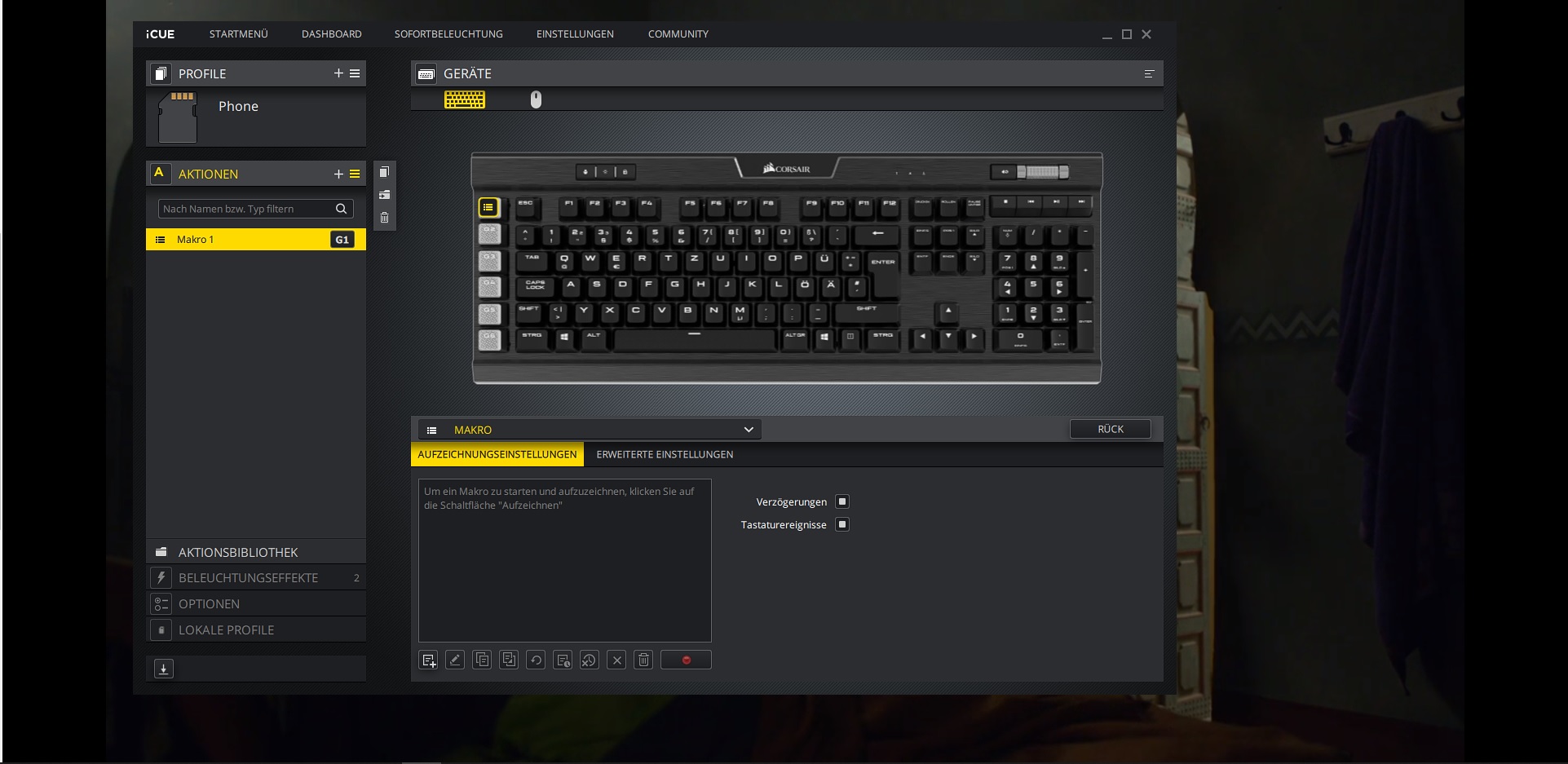Delete the action with the side trash icon

(x=385, y=218)
